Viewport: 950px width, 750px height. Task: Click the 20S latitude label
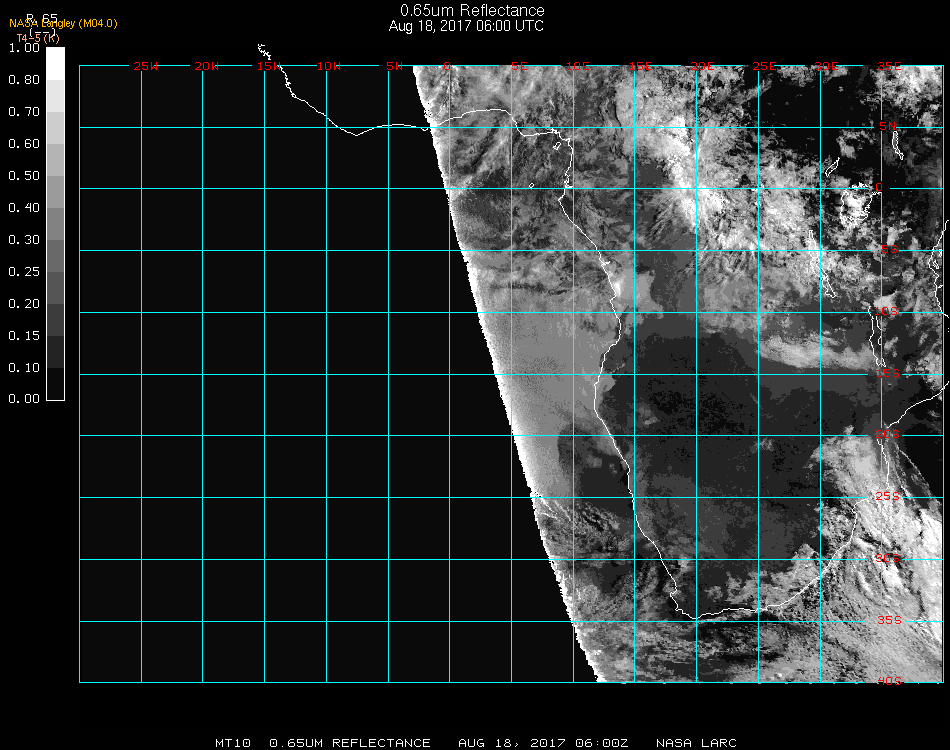888,434
